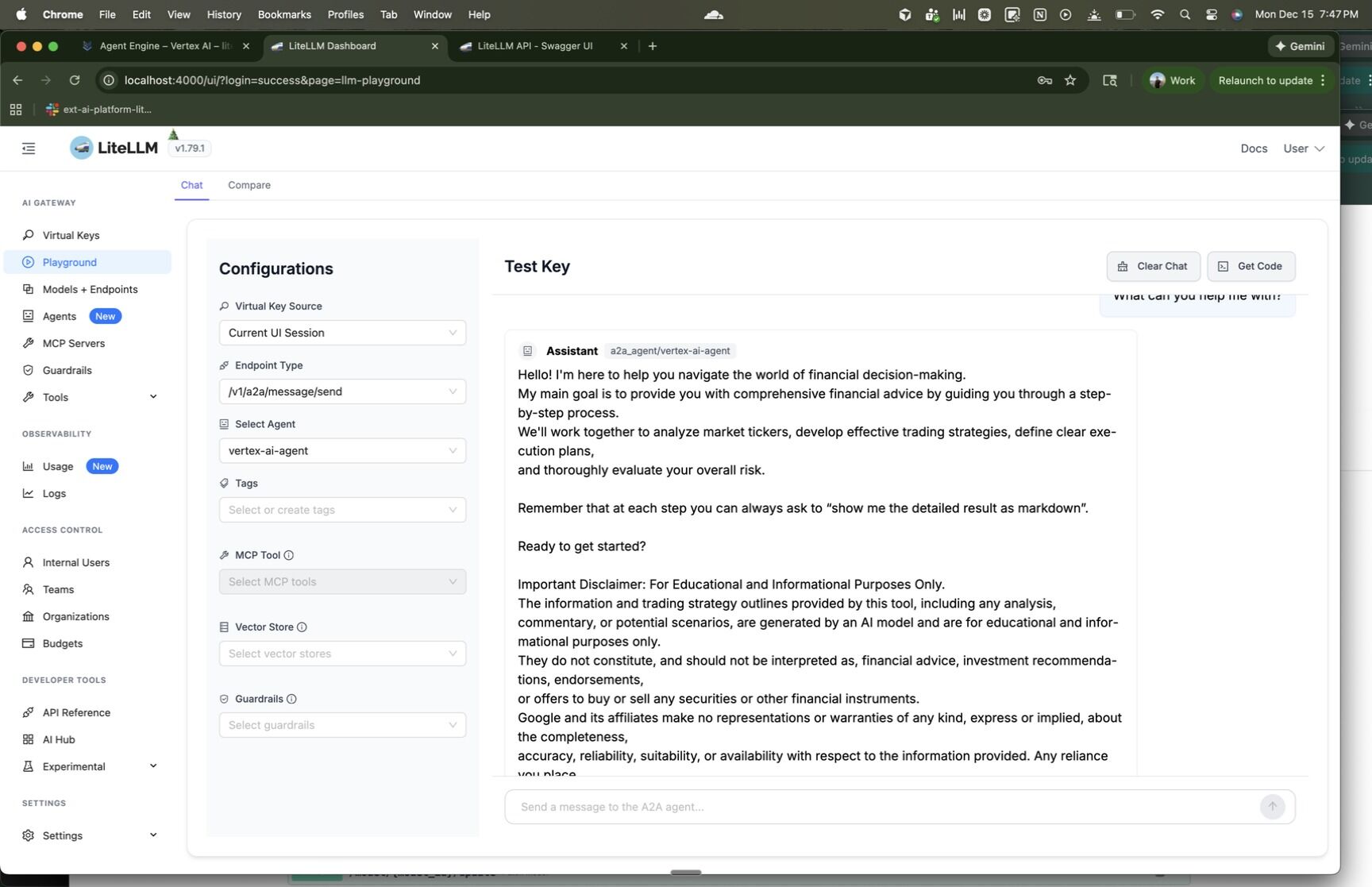Open Control Center in the menu bar

pyautogui.click(x=1212, y=14)
